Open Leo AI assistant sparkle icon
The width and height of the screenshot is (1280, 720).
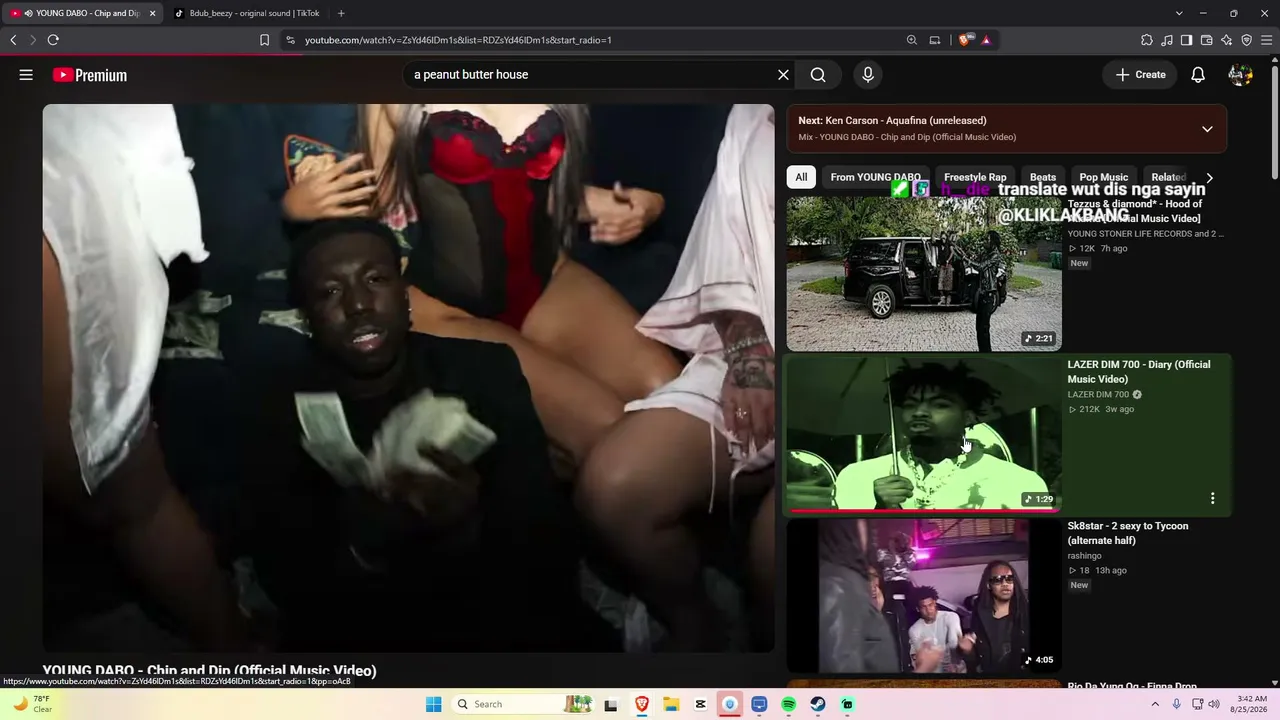coord(1226,40)
